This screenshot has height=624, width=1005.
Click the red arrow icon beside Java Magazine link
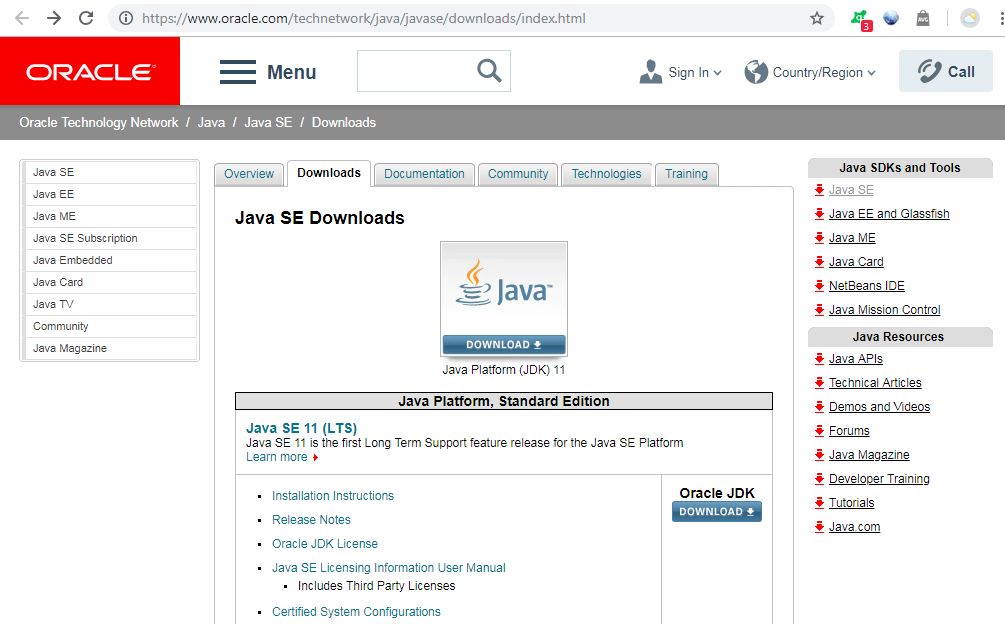point(819,455)
